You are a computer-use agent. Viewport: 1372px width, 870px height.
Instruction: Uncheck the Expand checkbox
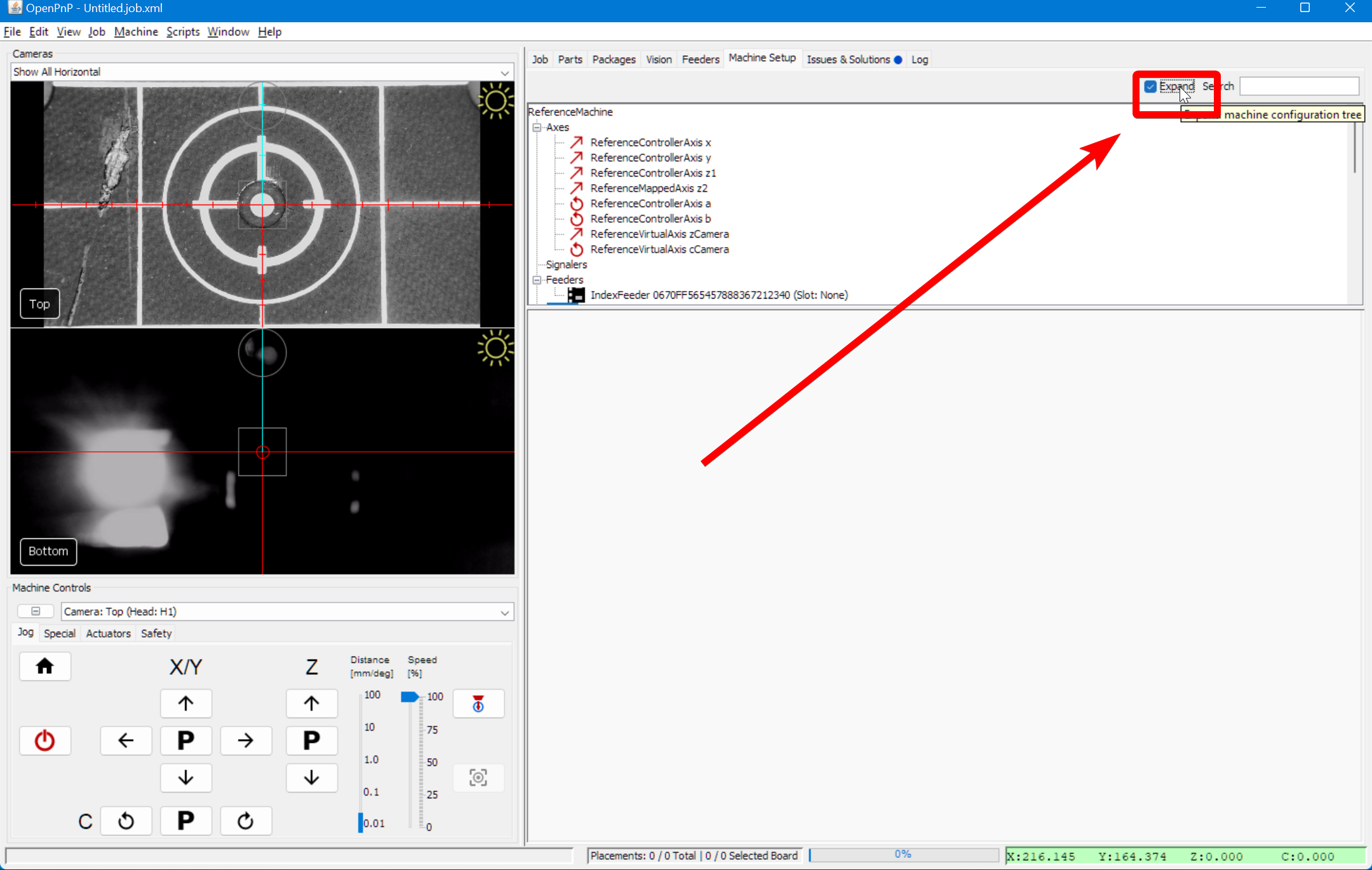pyautogui.click(x=1150, y=86)
